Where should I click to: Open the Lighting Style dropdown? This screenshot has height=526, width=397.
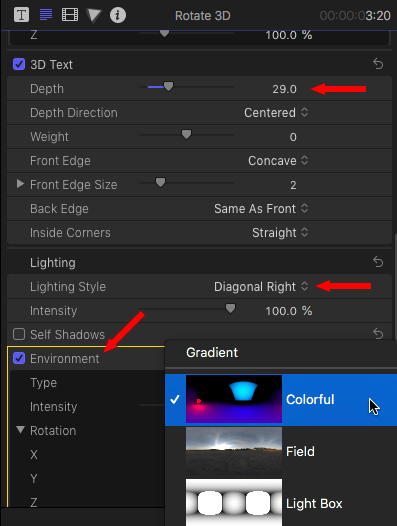coord(261,287)
